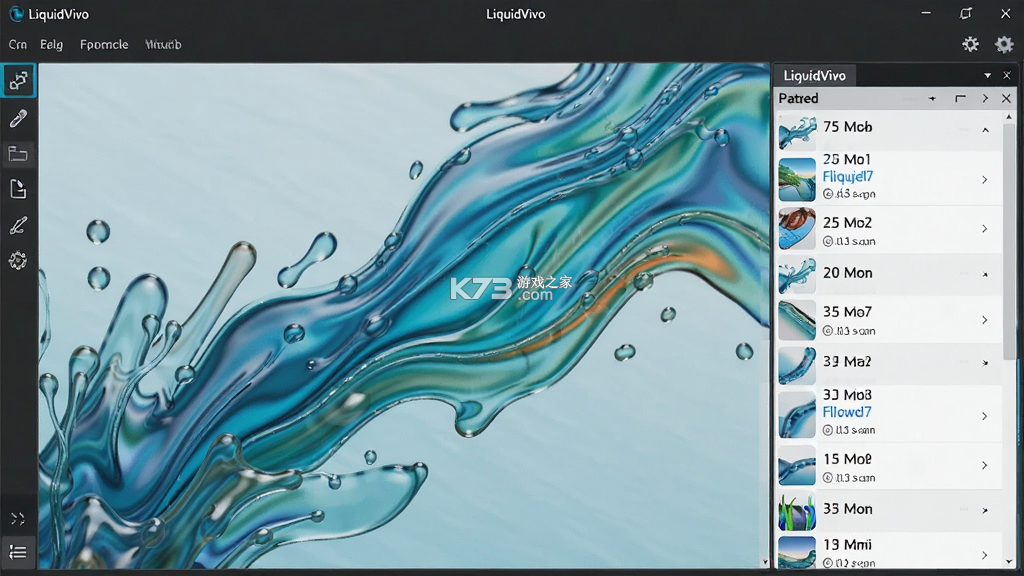Click the dock icon in Patred header
The image size is (1024, 576).
[960, 99]
